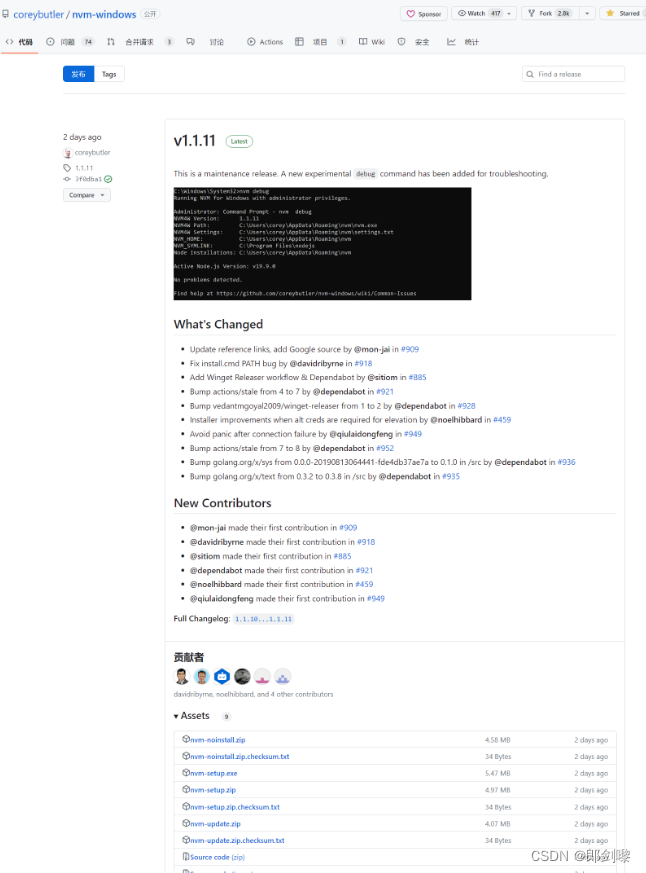The height and width of the screenshot is (873, 646).
Task: Open @mon-jai mention in New Contributors
Action: [208, 528]
